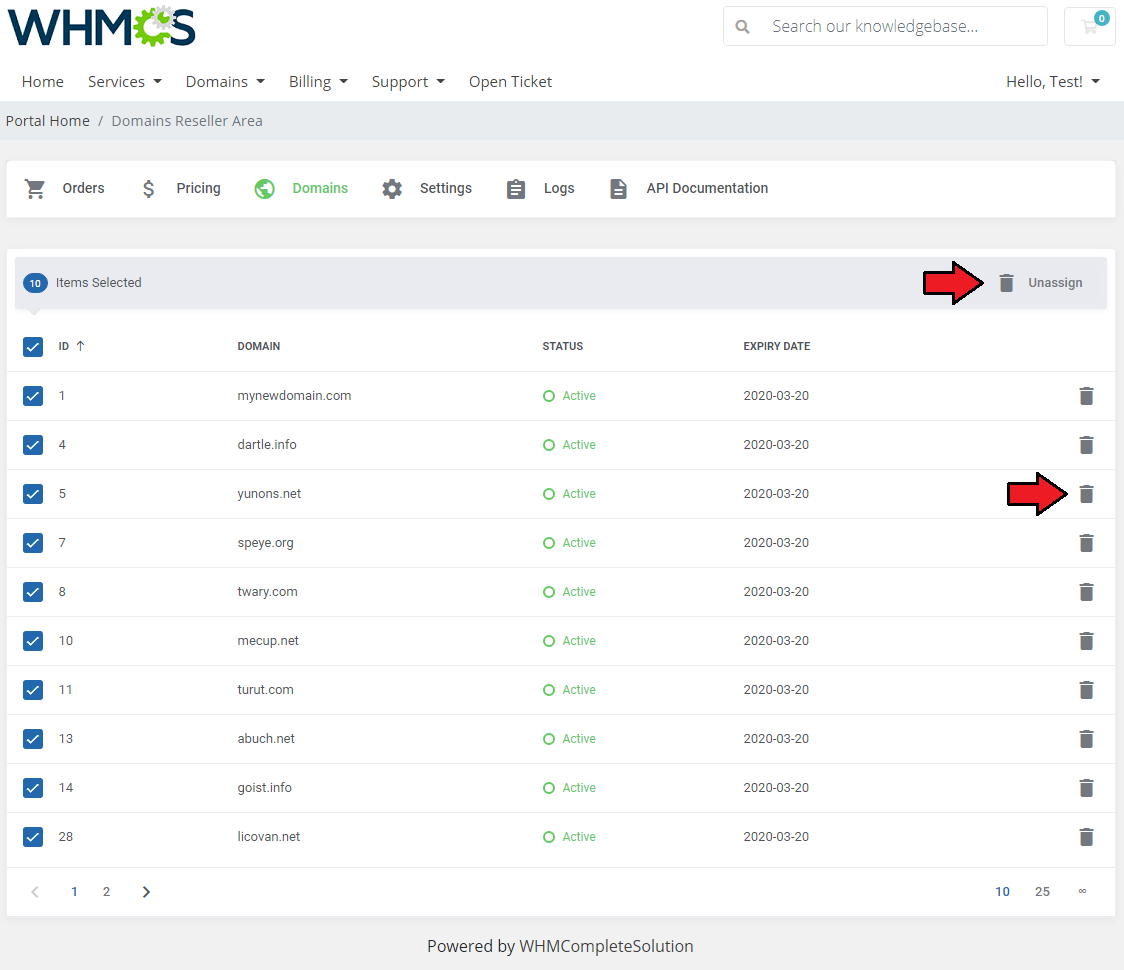Screen dimensions: 1124x970
Task: Go to Home in navbar
Action: pyautogui.click(x=42, y=82)
